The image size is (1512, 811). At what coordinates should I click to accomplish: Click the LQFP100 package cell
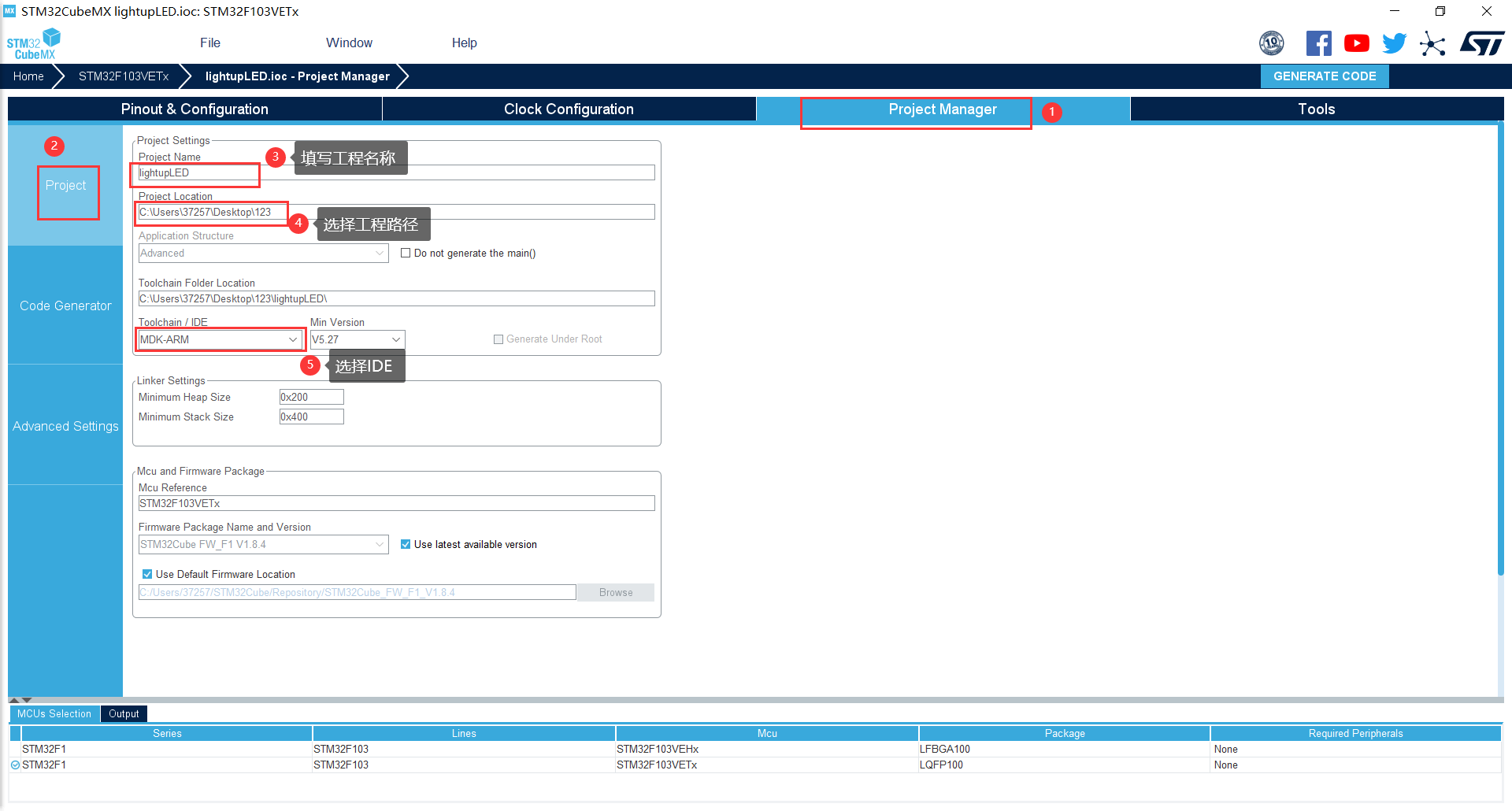(x=1064, y=765)
